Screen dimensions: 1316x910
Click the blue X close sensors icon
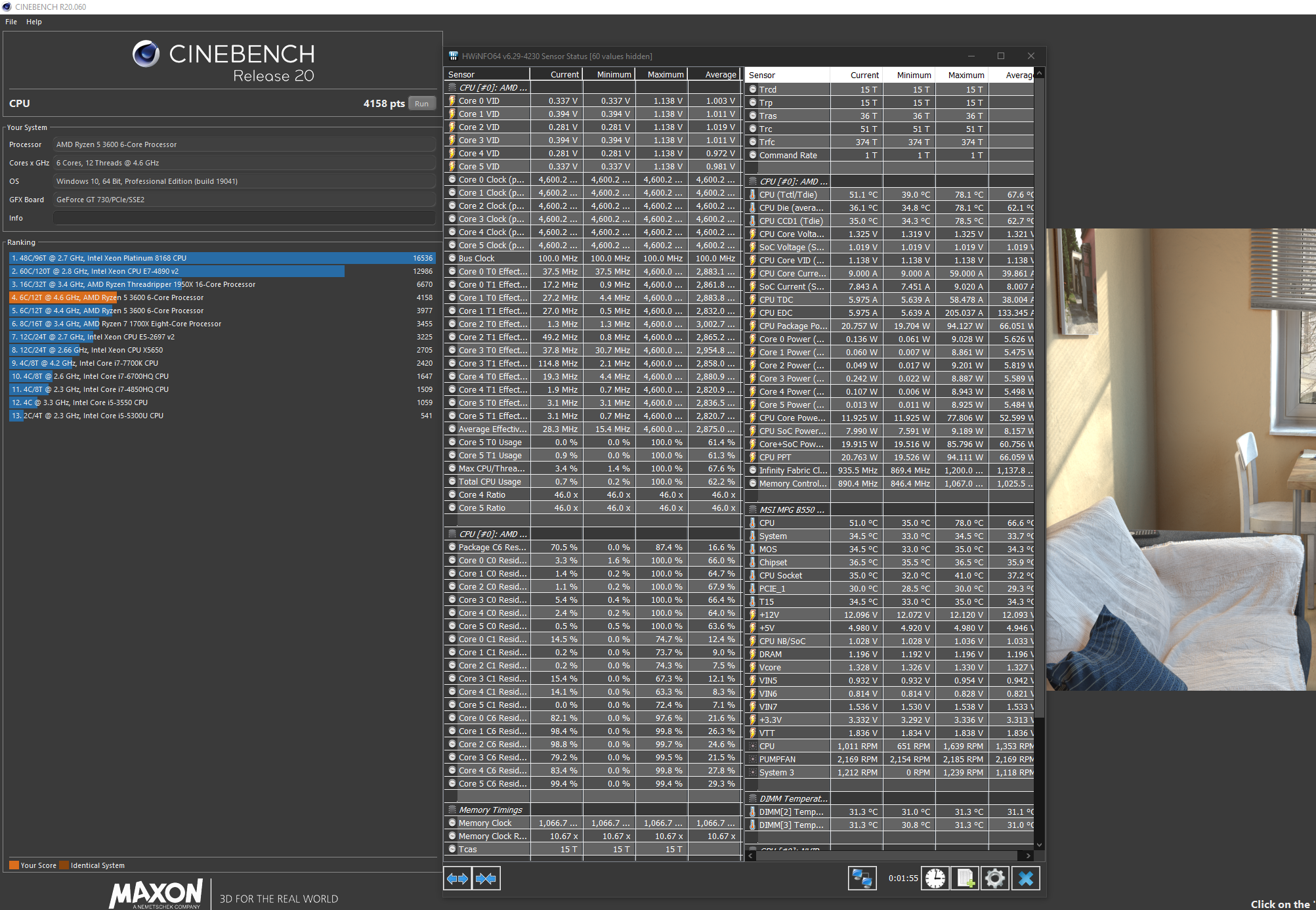coord(1026,878)
